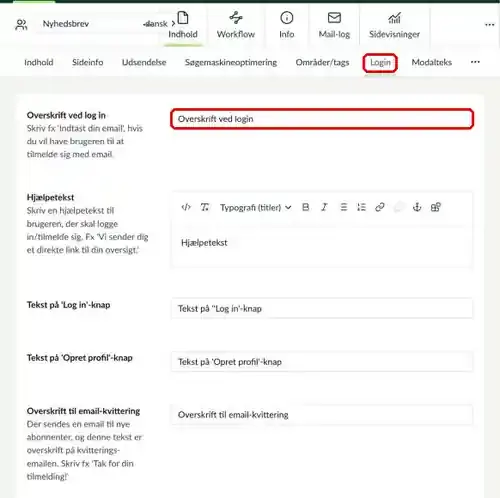Viewport: 500px width, 498px height.
Task: Open the top-right more options menu
Action: click(489, 25)
